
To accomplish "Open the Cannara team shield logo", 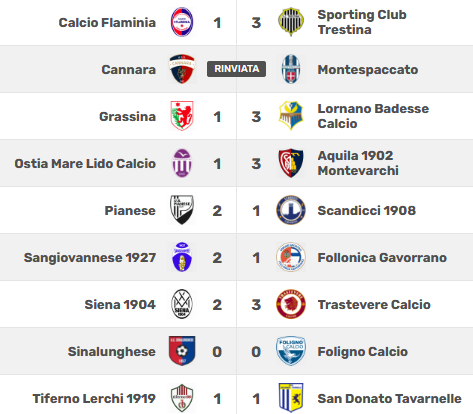I will click(x=182, y=69).
